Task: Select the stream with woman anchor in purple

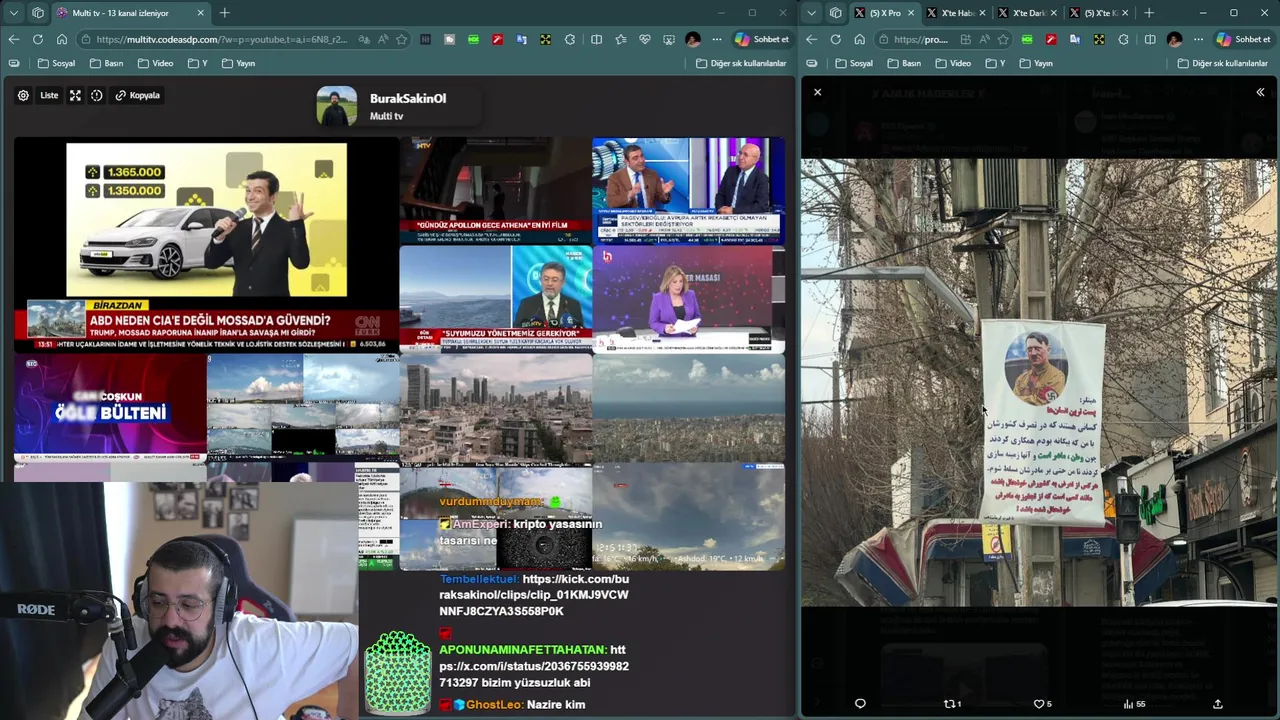Action: pos(688,300)
